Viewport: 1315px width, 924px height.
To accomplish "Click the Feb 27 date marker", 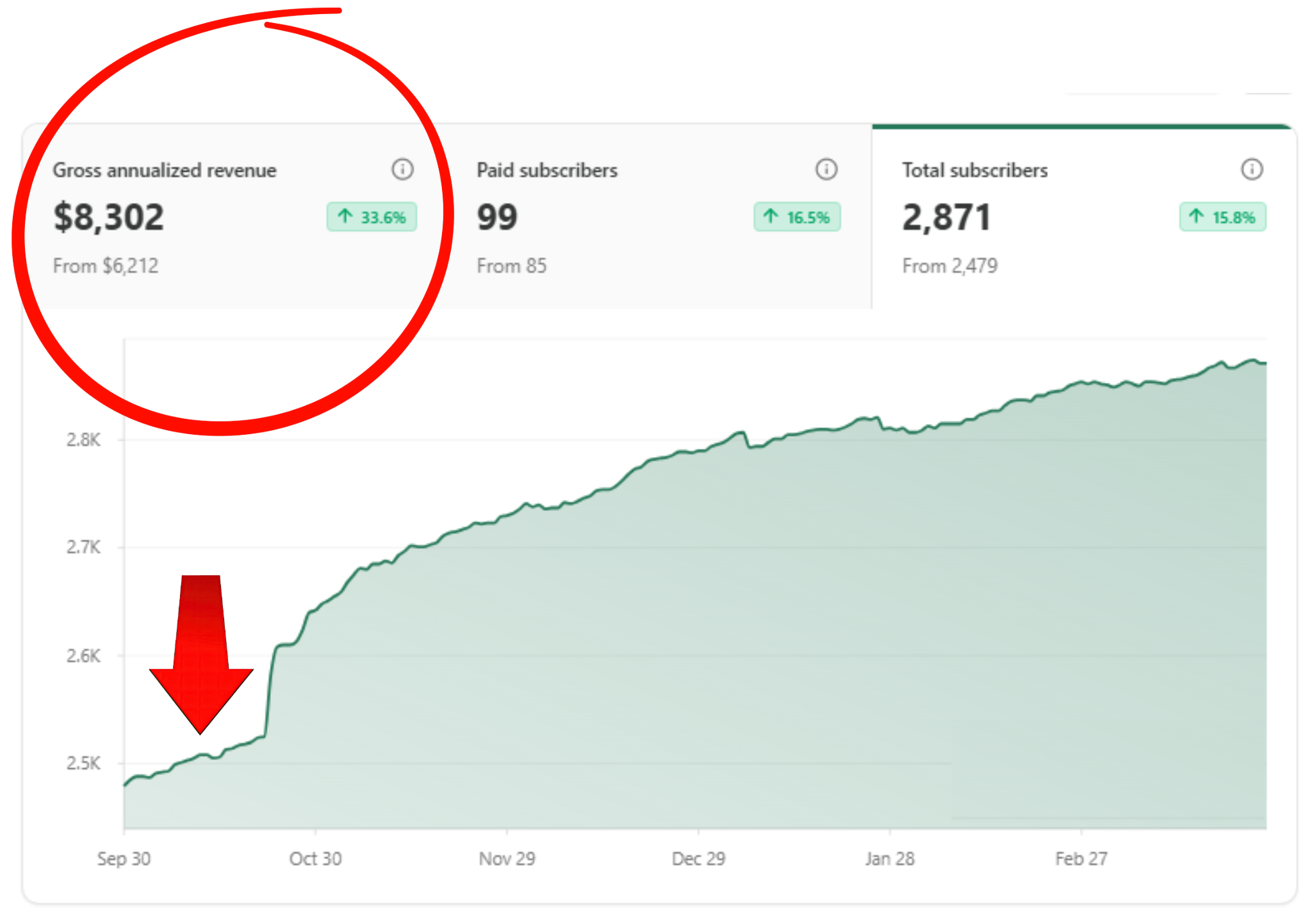I will click(x=1081, y=859).
